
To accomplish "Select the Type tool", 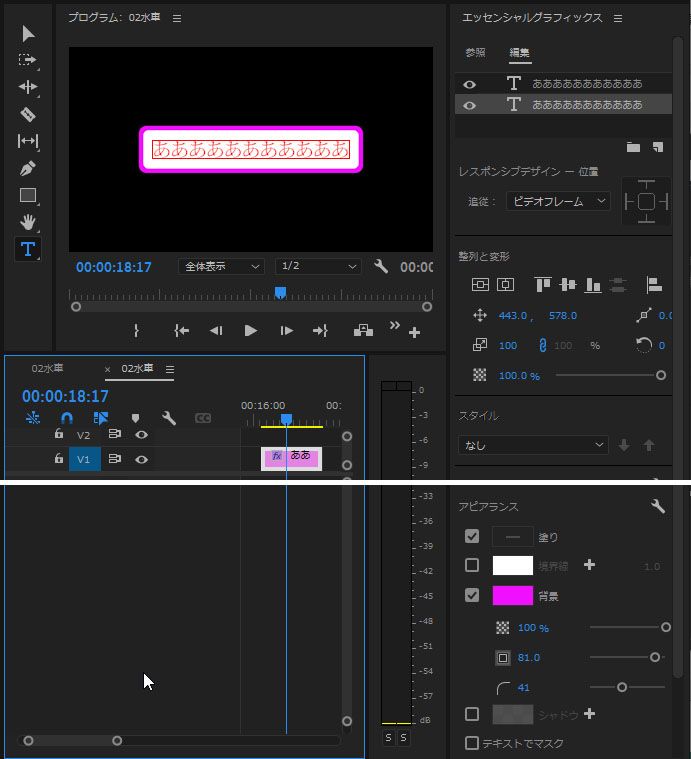I will click(28, 249).
